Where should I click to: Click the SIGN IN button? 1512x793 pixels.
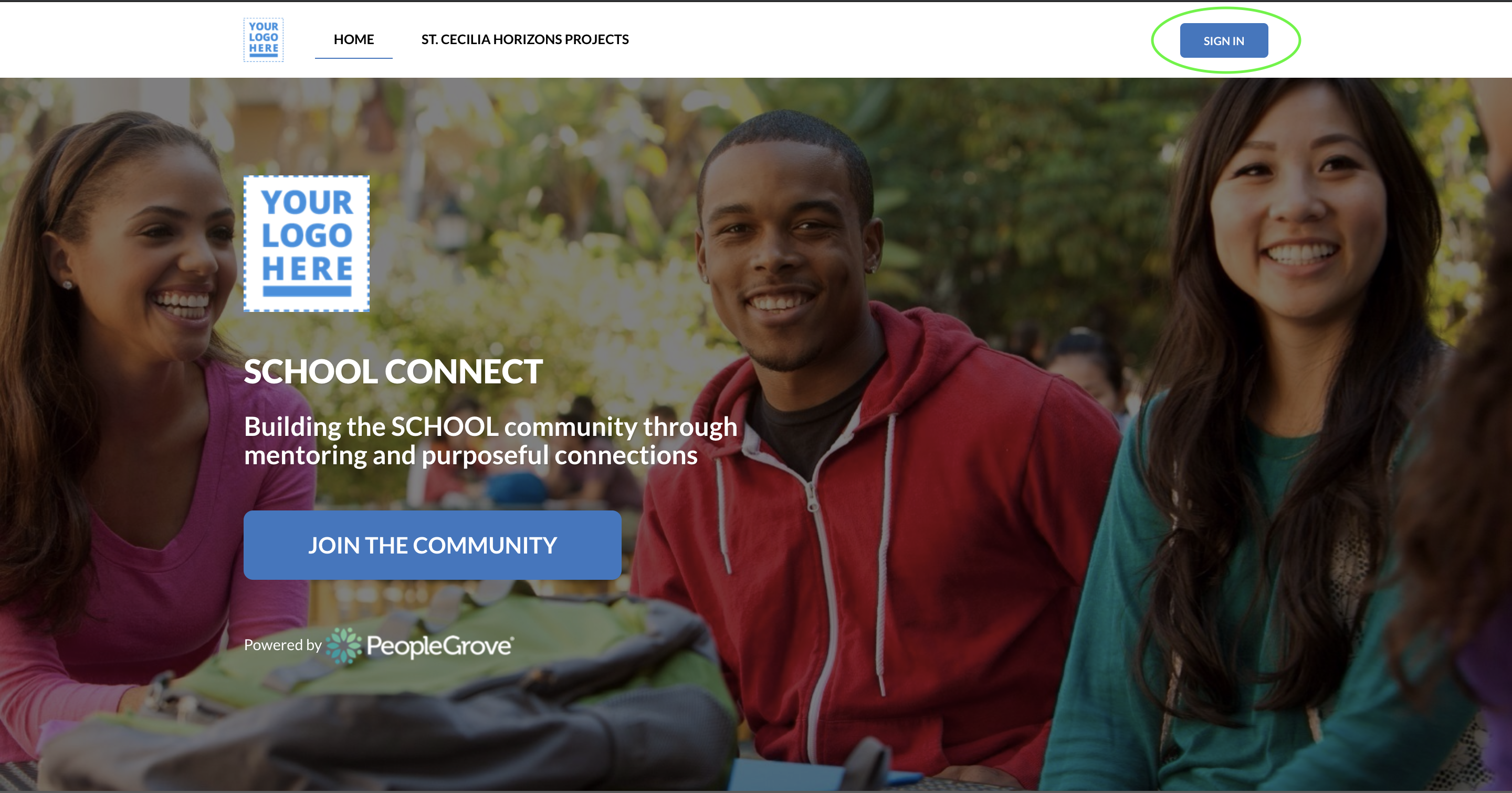tap(1224, 40)
